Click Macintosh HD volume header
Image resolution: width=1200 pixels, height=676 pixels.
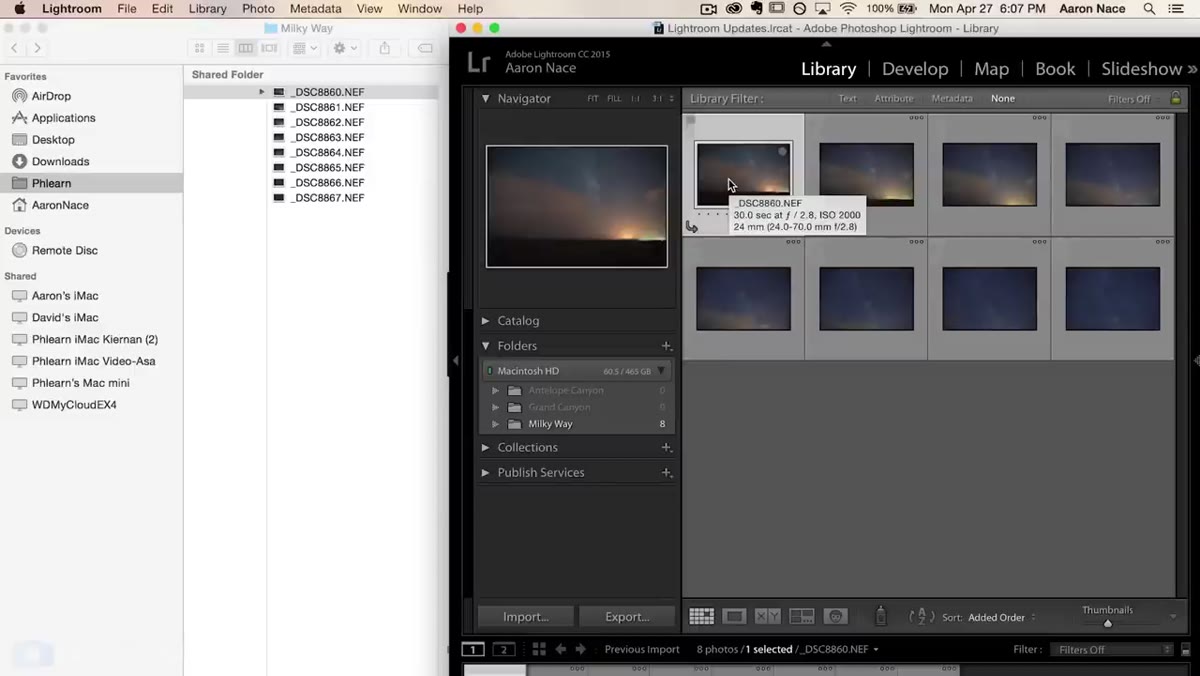coord(577,371)
